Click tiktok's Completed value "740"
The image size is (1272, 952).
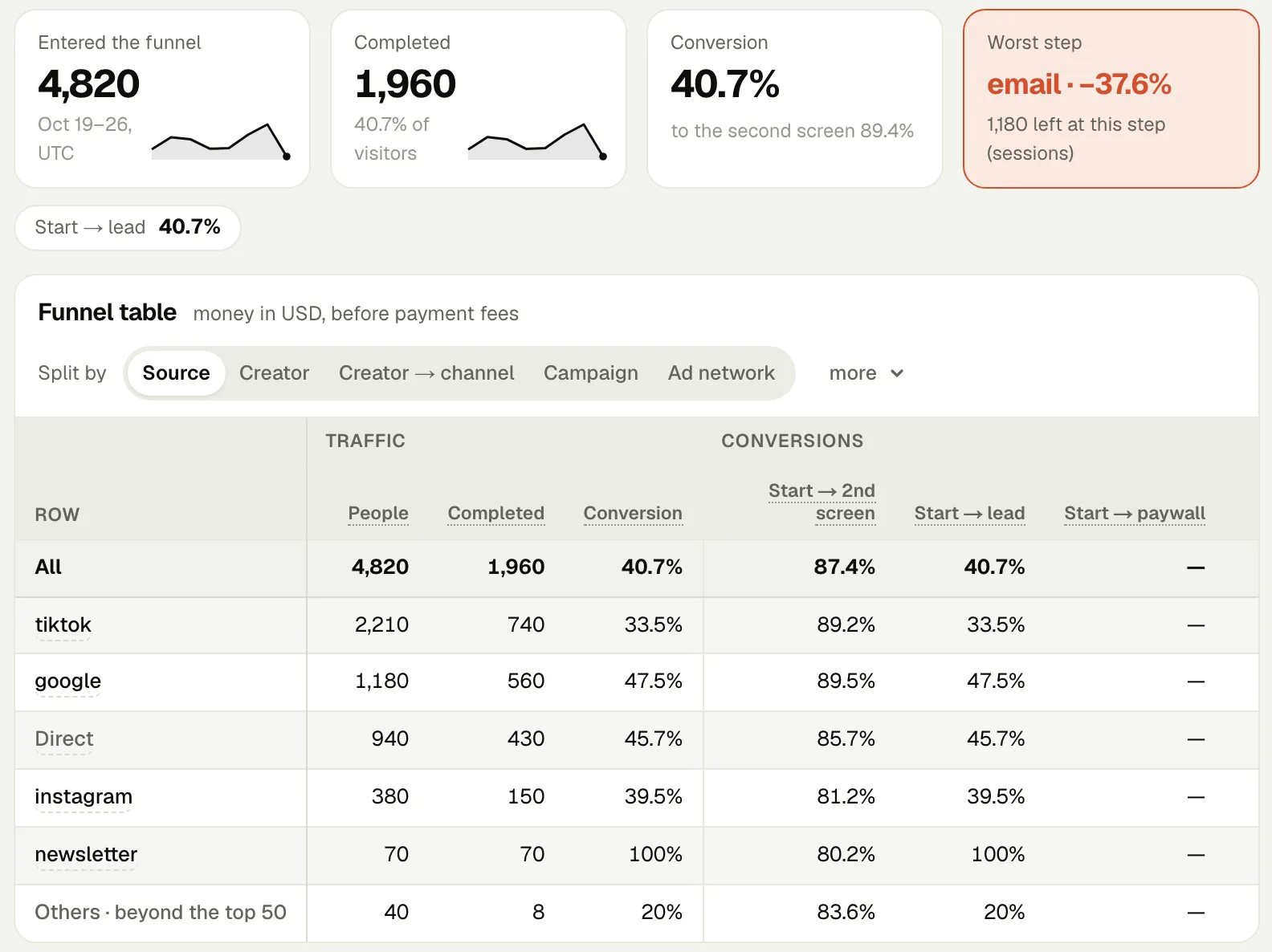click(526, 624)
